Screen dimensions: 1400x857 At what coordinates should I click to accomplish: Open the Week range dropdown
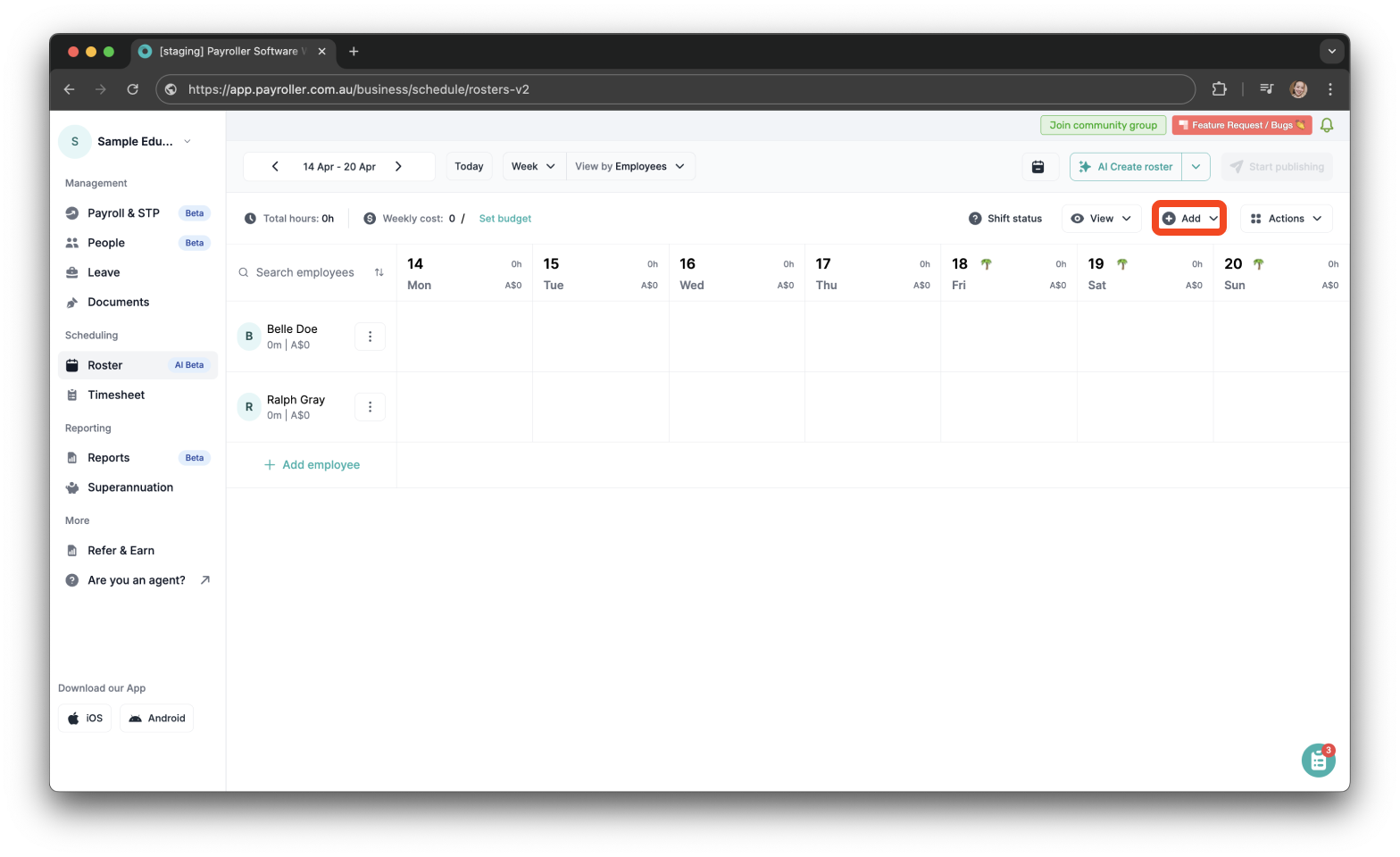coord(534,167)
